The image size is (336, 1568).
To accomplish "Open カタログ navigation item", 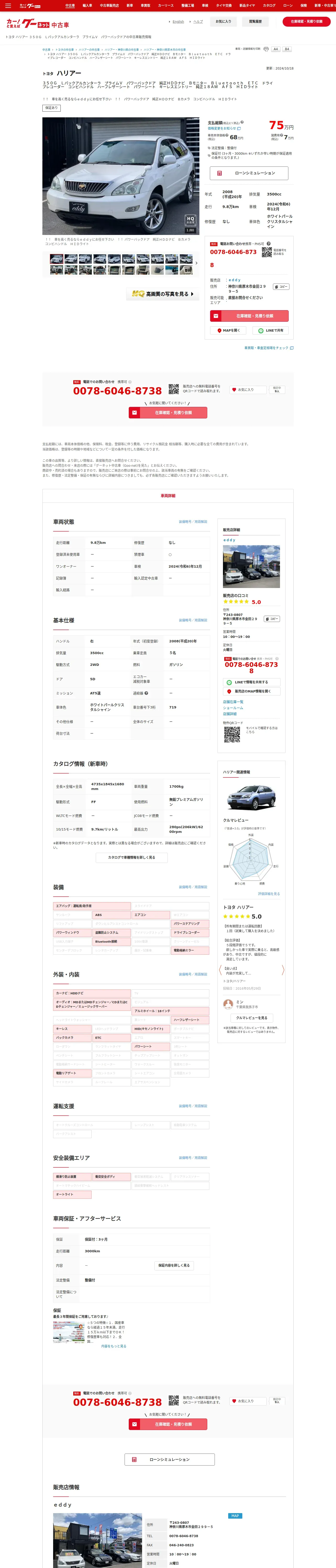I will point(269,5).
